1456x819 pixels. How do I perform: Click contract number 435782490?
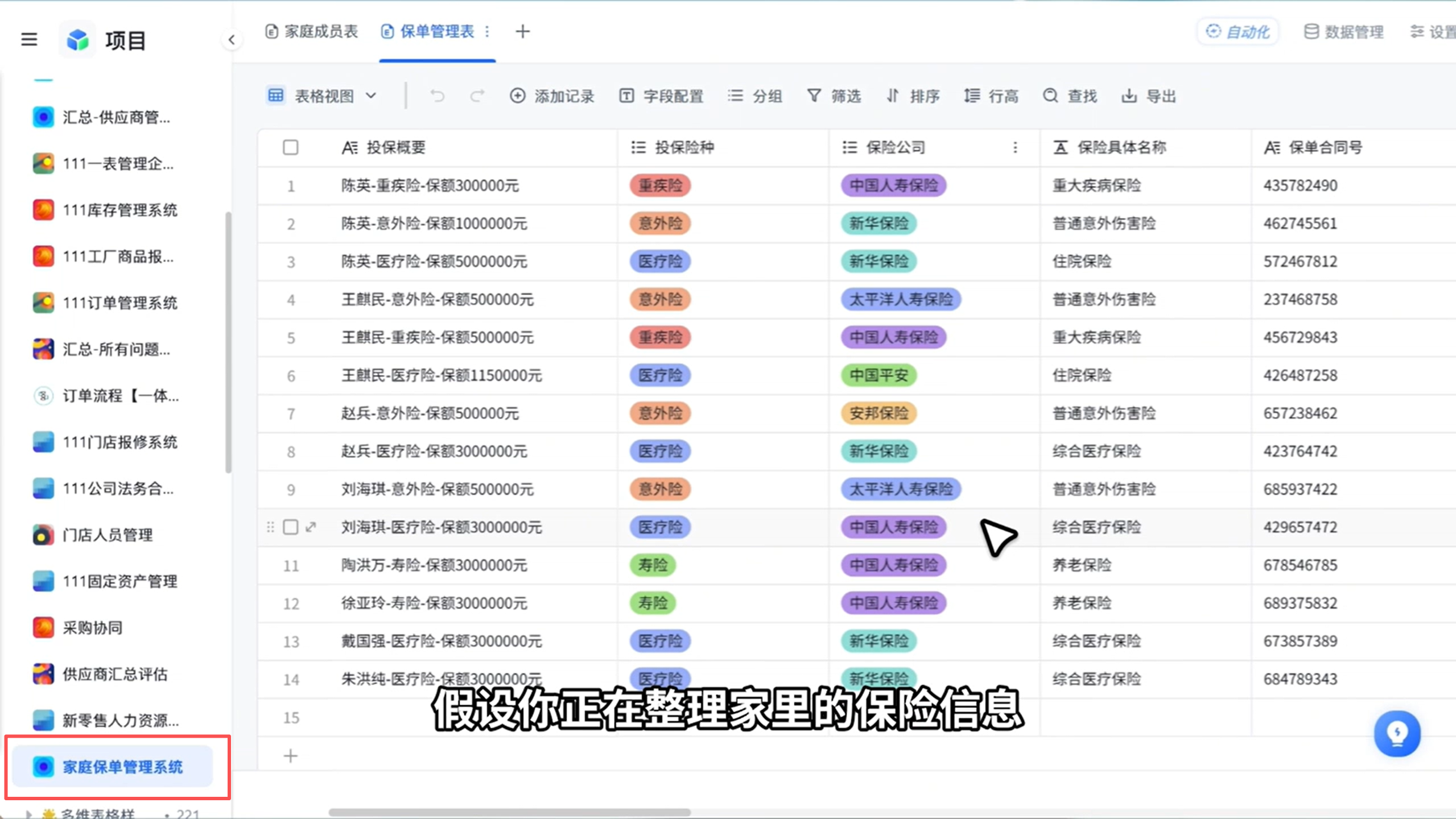coord(1301,185)
